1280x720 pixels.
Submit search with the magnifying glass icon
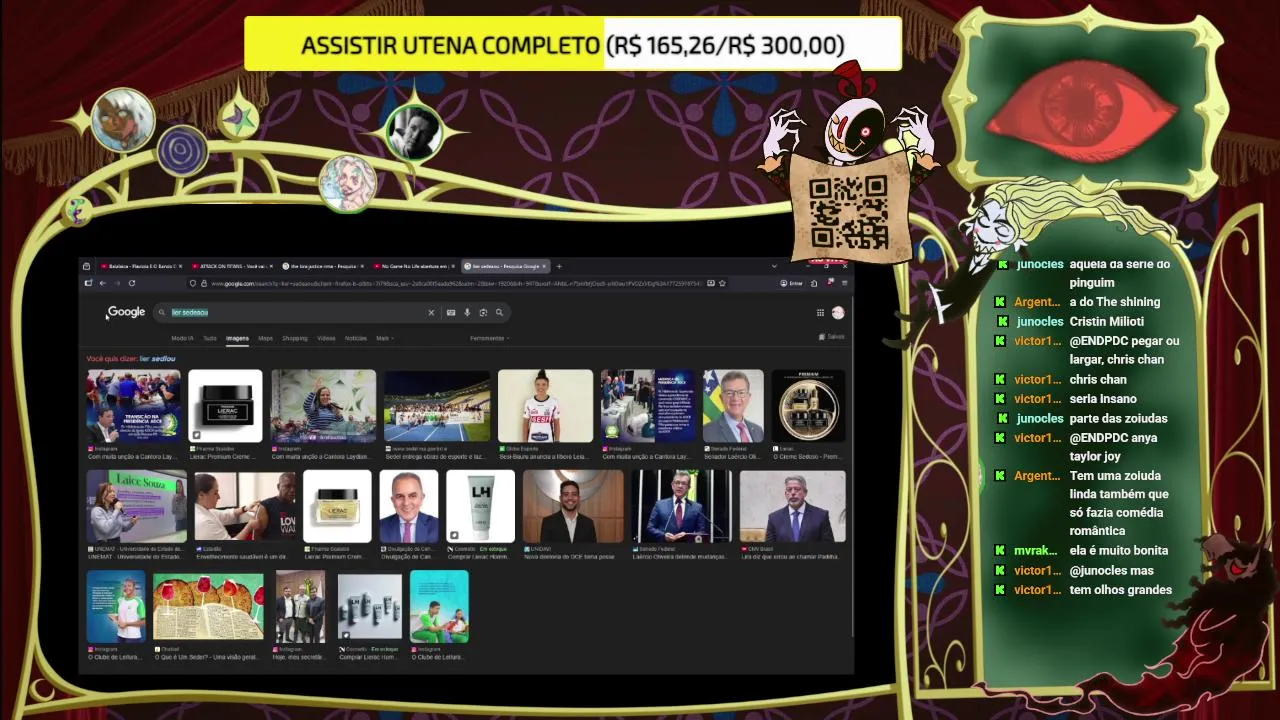coord(499,312)
